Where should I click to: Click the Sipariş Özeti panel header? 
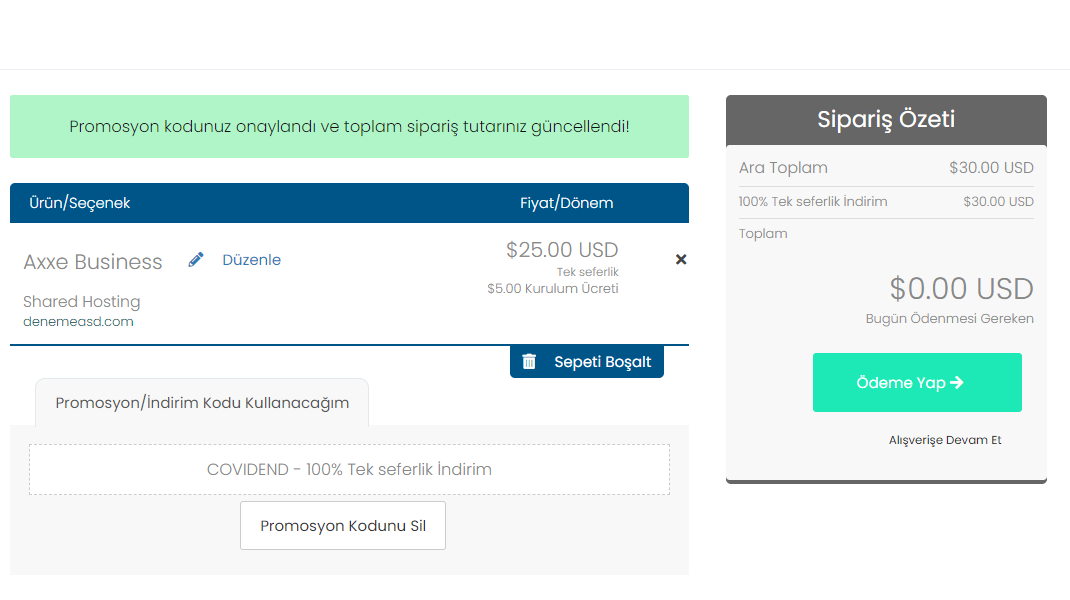click(x=886, y=119)
